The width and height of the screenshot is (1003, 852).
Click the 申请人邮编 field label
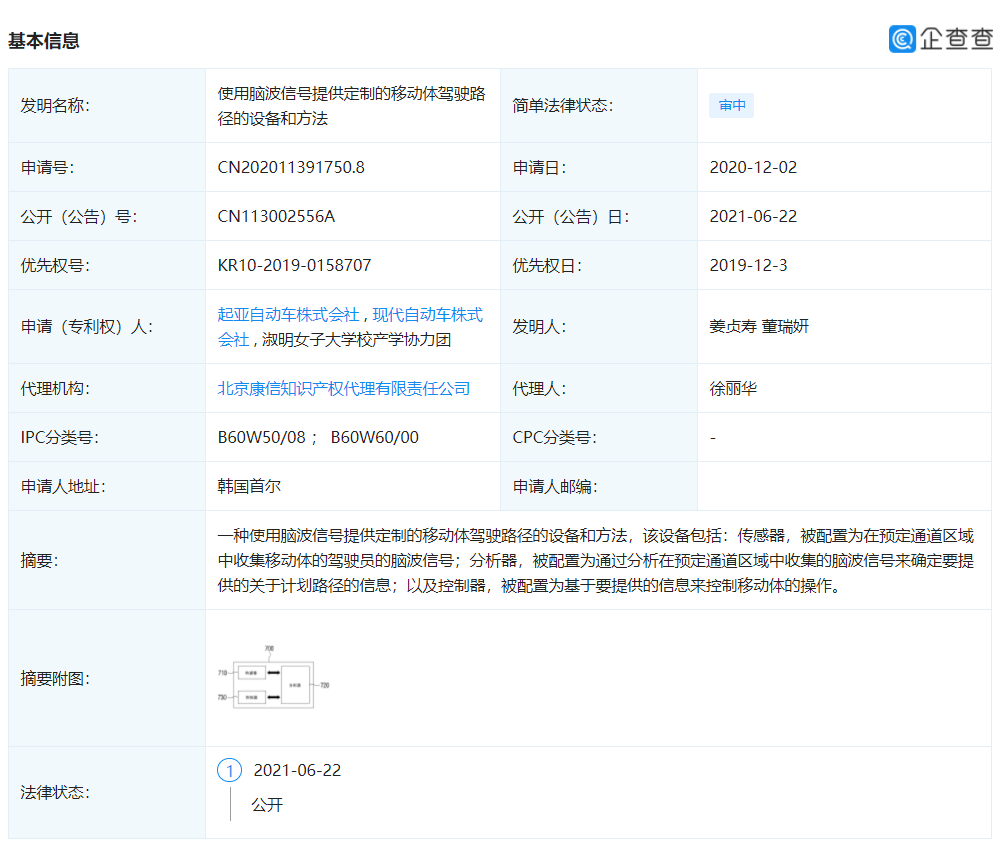coord(555,487)
